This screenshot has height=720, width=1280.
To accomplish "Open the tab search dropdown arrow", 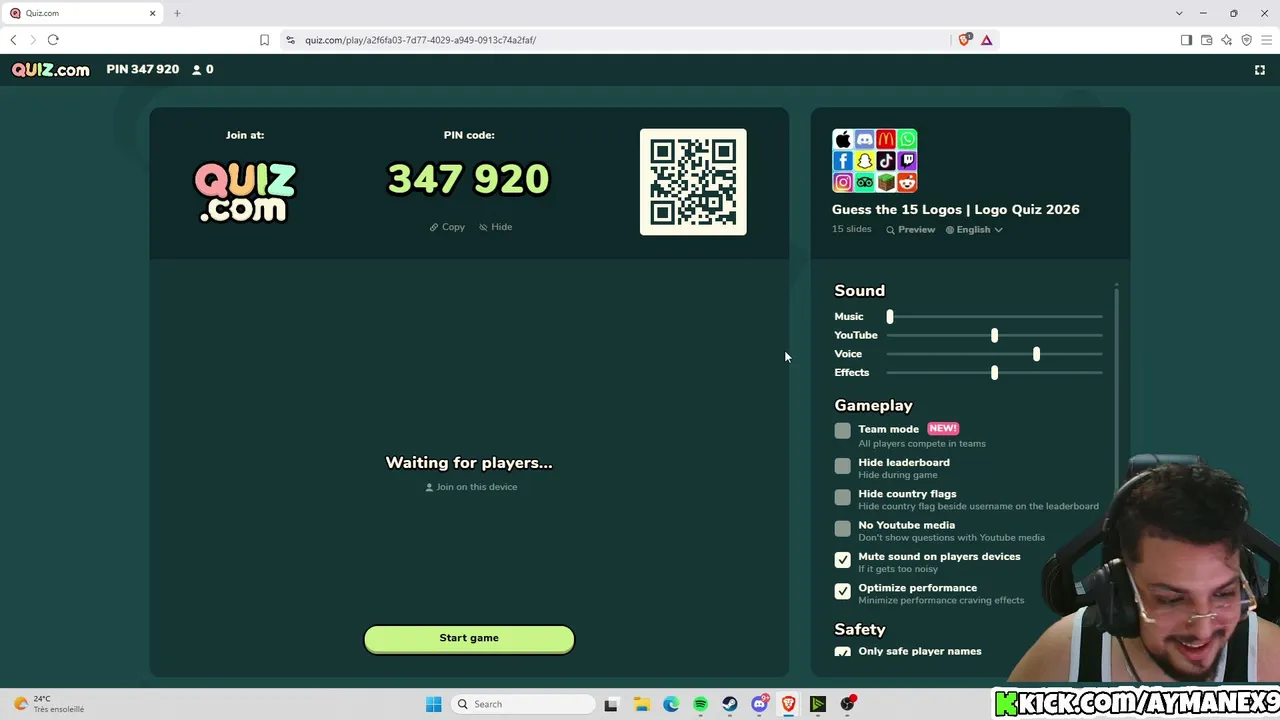I will click(1179, 13).
